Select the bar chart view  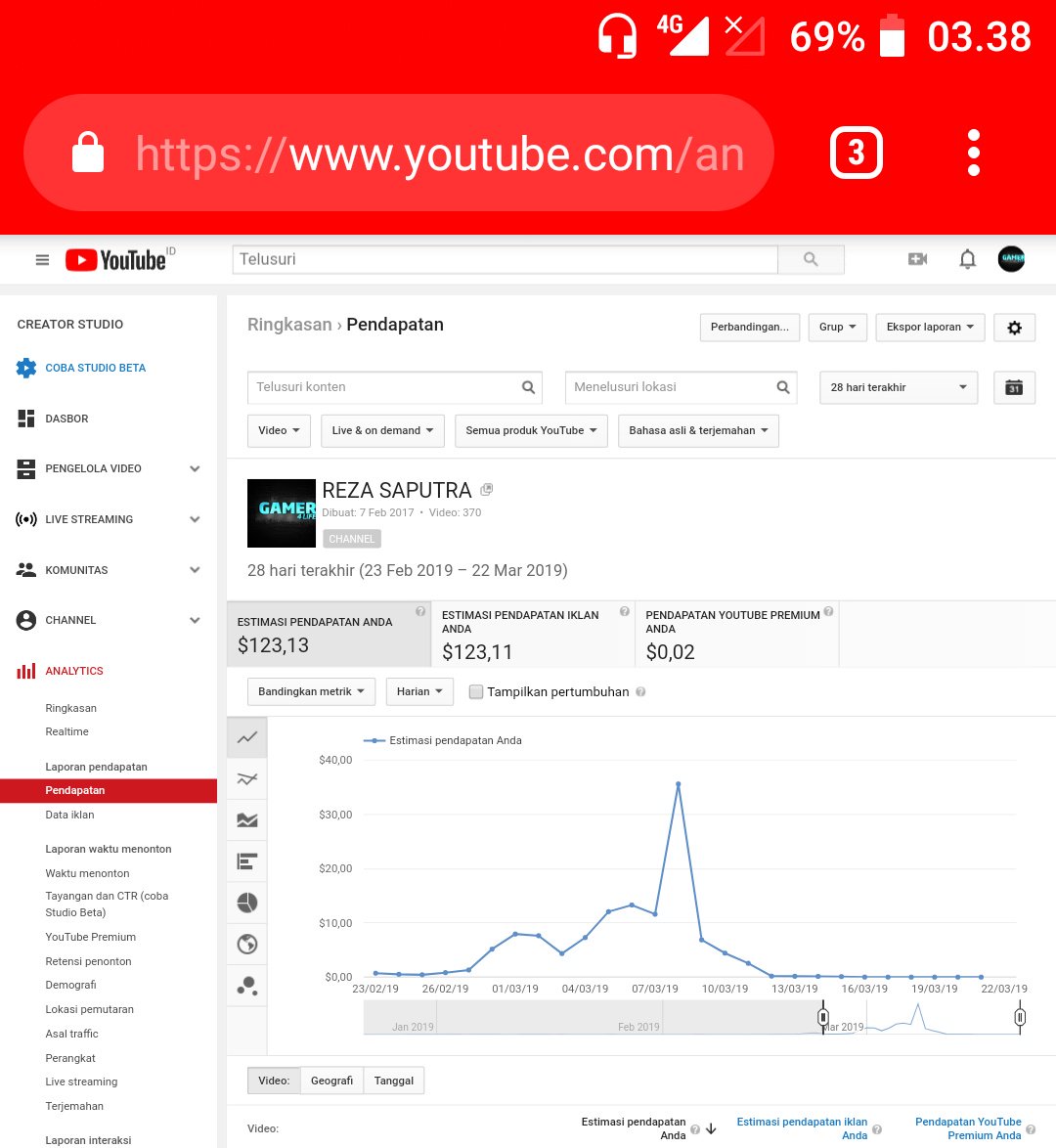click(x=247, y=861)
